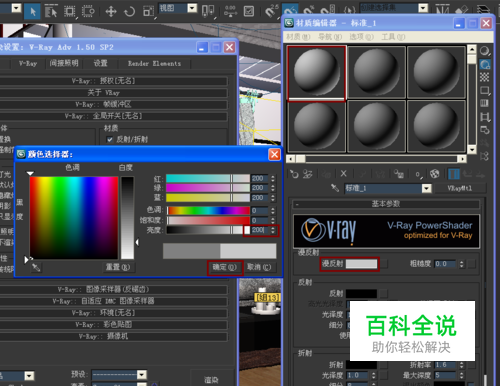Viewport: 500px width, 386px height.
Task: Click the 漫反射 diffuse color swatch
Action: click(361, 264)
